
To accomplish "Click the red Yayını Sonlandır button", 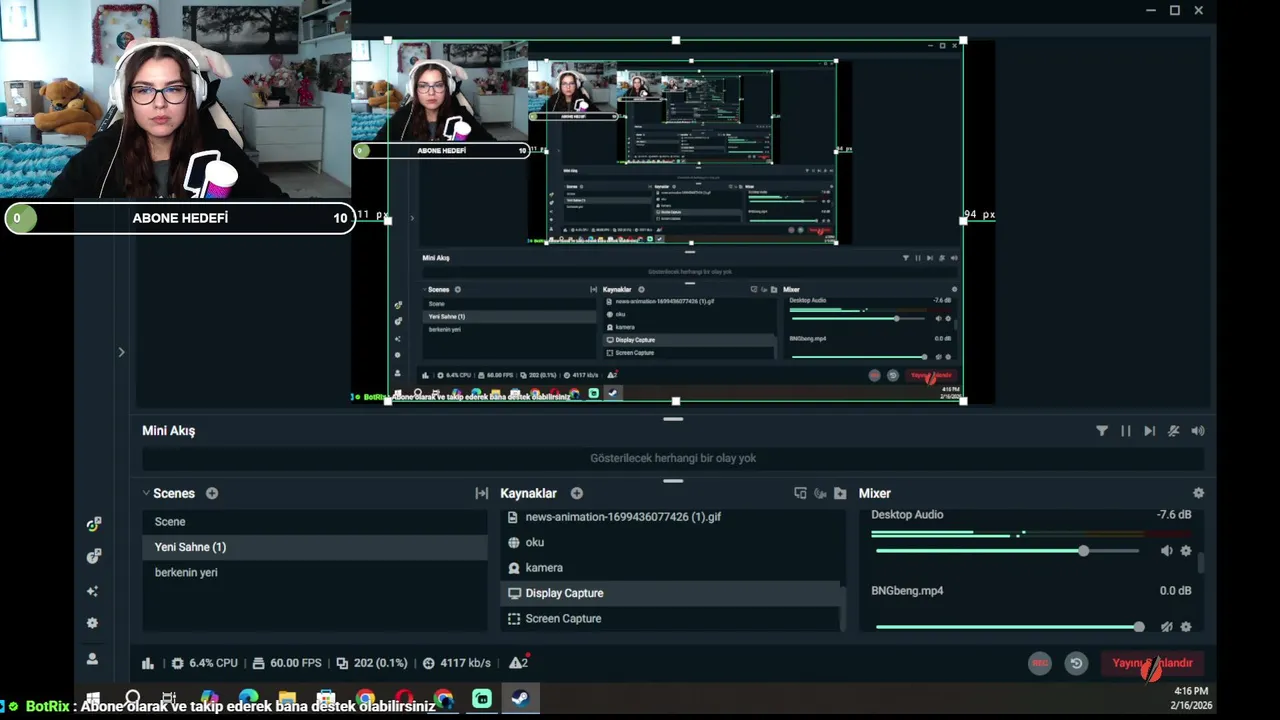I will tap(1153, 663).
